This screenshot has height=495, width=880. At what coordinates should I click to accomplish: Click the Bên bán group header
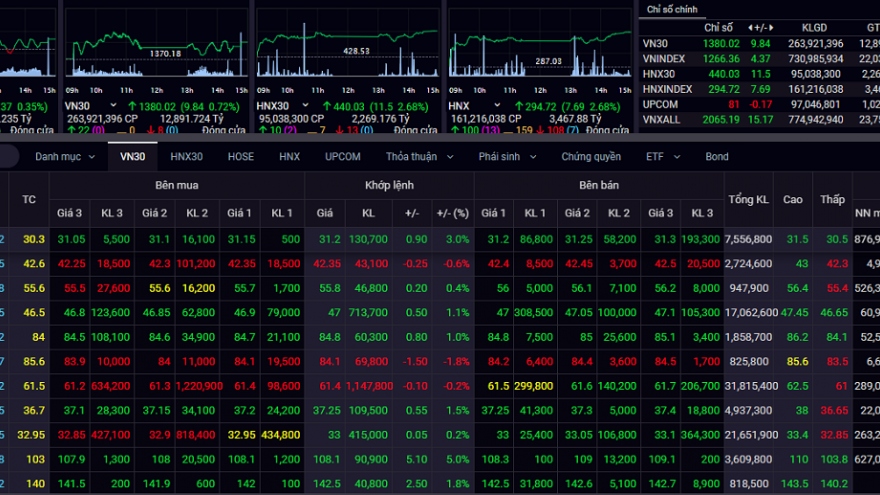coord(599,185)
